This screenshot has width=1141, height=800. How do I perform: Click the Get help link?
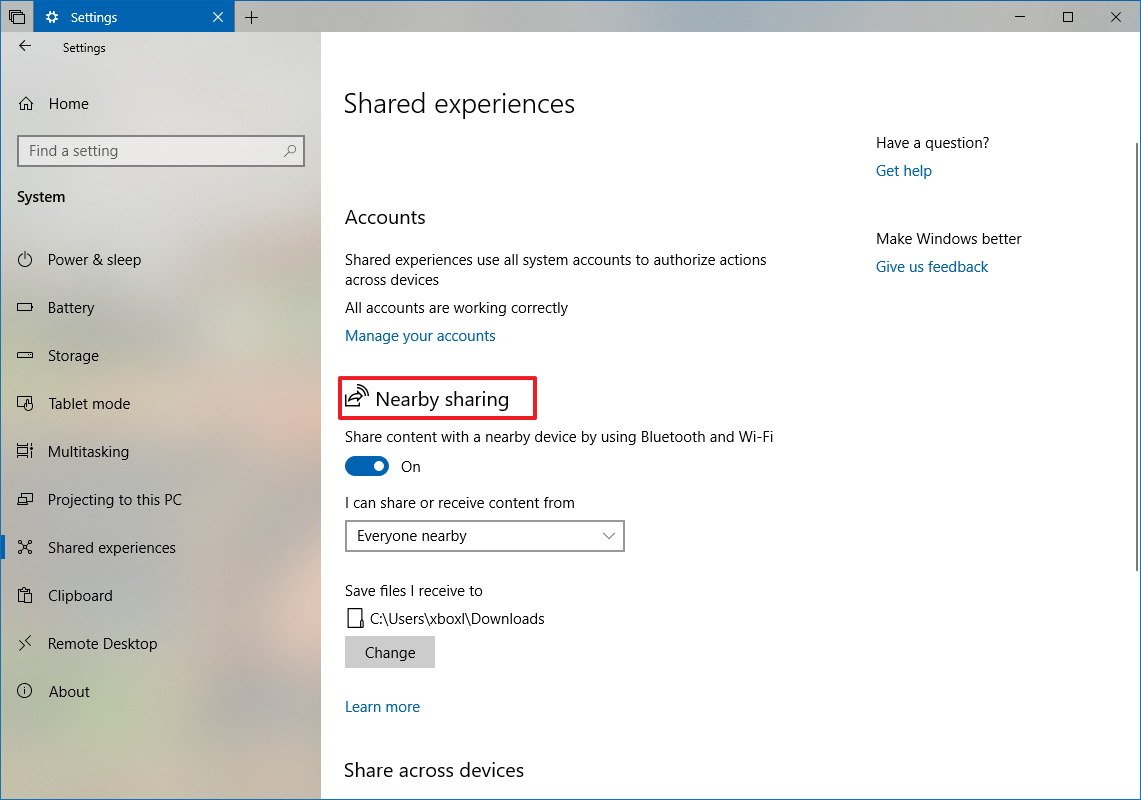point(903,170)
